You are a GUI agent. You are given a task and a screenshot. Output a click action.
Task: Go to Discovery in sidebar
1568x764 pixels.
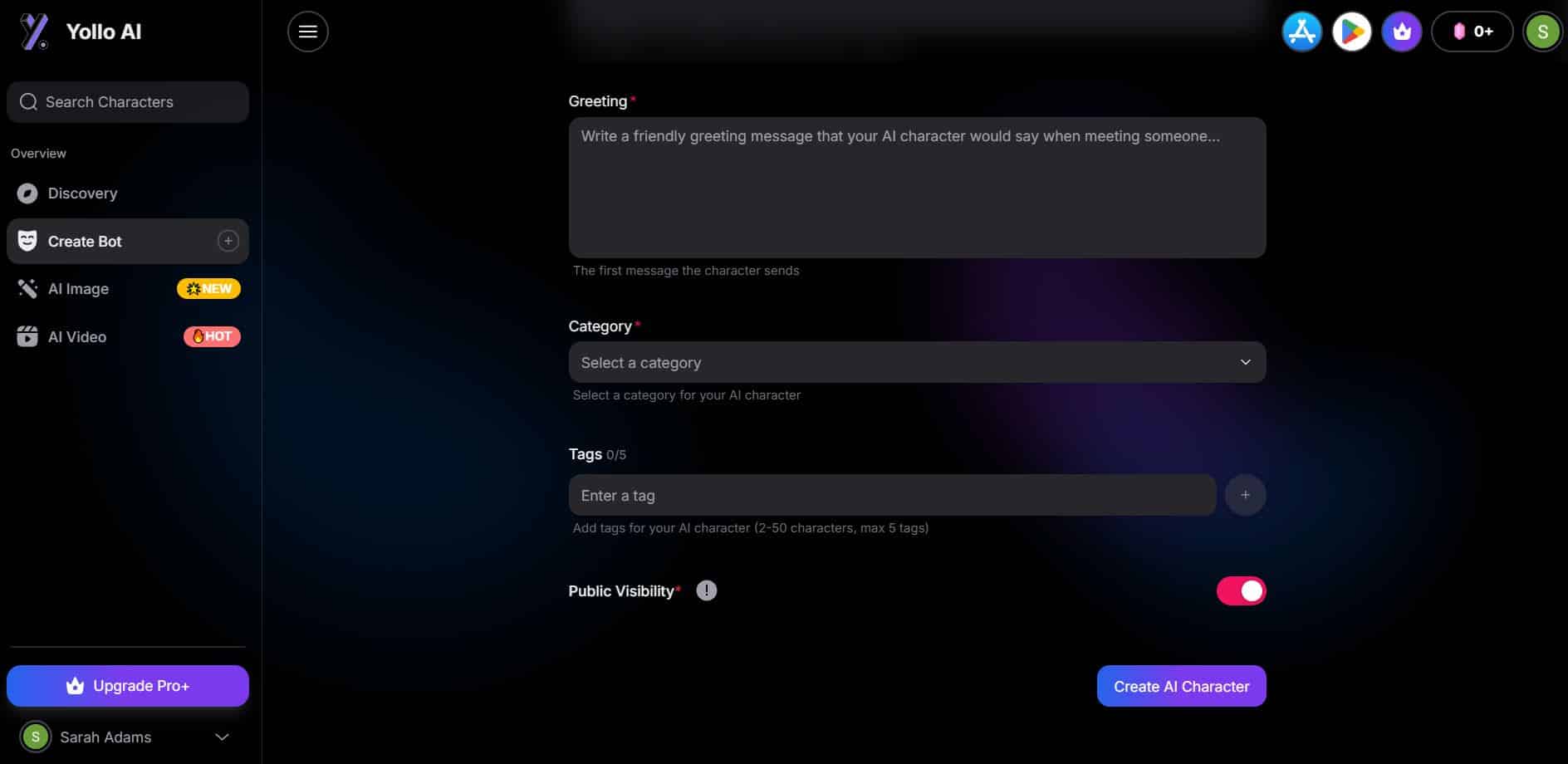pos(128,193)
